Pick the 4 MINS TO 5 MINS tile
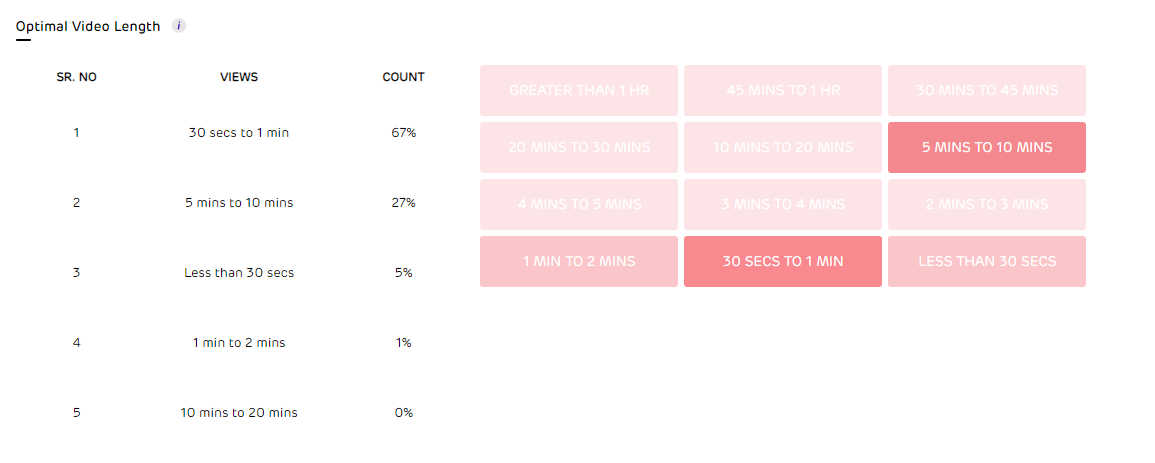Screen dimensions: 1155x463 pos(579,205)
